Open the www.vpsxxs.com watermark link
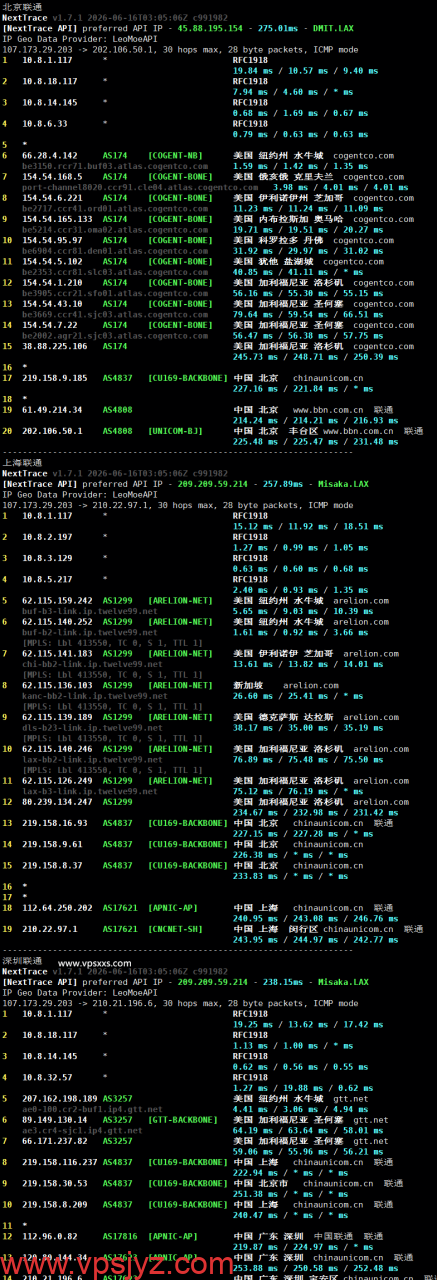The height and width of the screenshot is (1280, 437). click(x=95, y=964)
